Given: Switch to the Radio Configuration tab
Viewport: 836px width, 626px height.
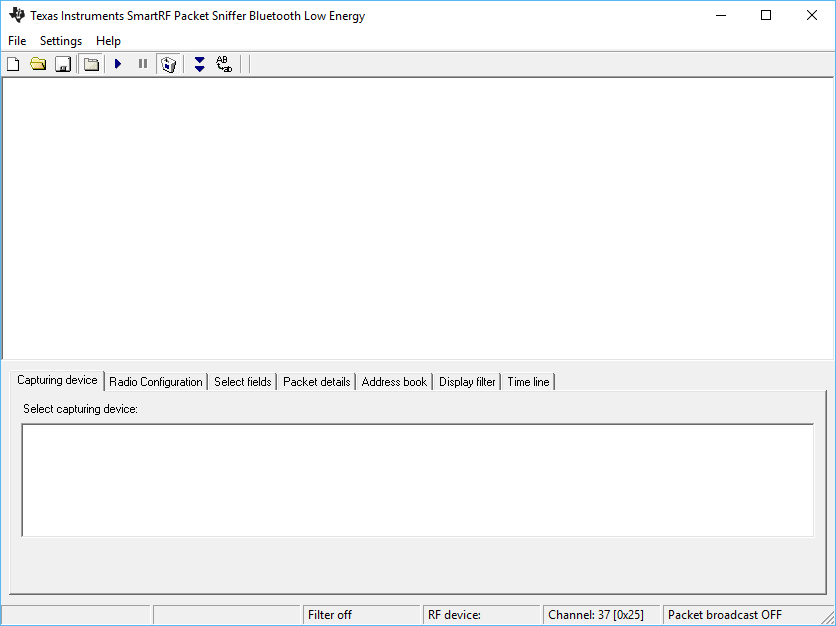Looking at the screenshot, I should coord(156,382).
